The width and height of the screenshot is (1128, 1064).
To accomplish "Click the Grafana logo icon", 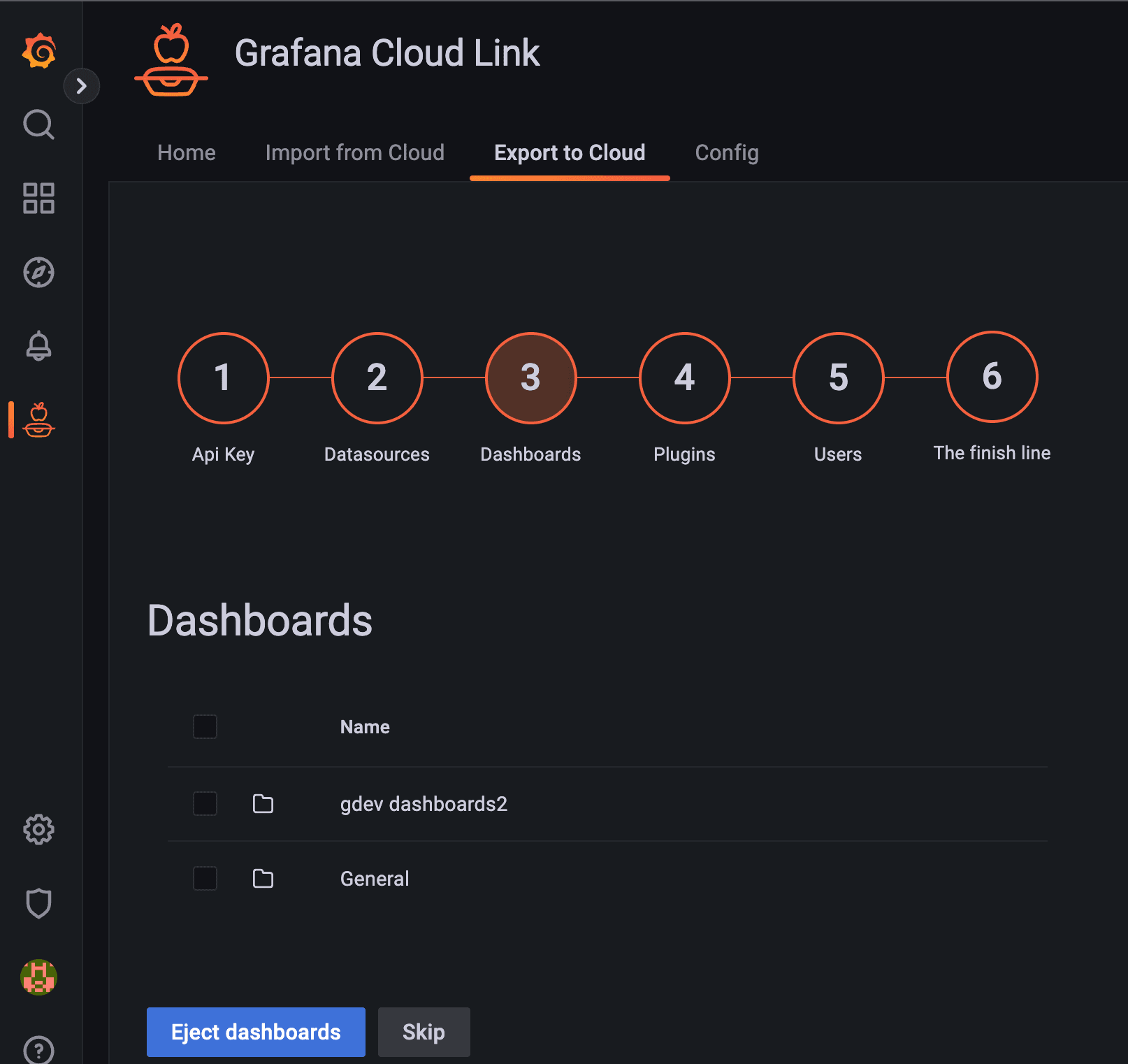I will 38,52.
